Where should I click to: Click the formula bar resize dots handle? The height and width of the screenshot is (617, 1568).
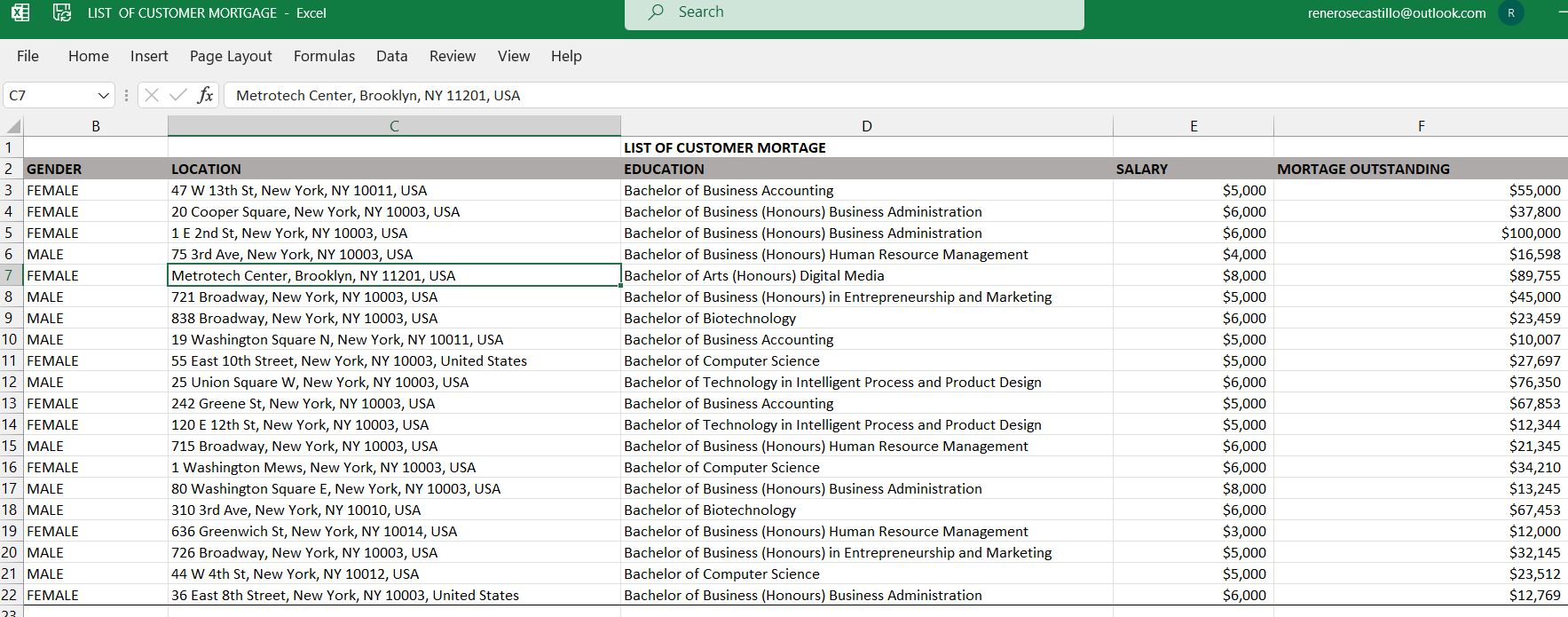tap(126, 95)
